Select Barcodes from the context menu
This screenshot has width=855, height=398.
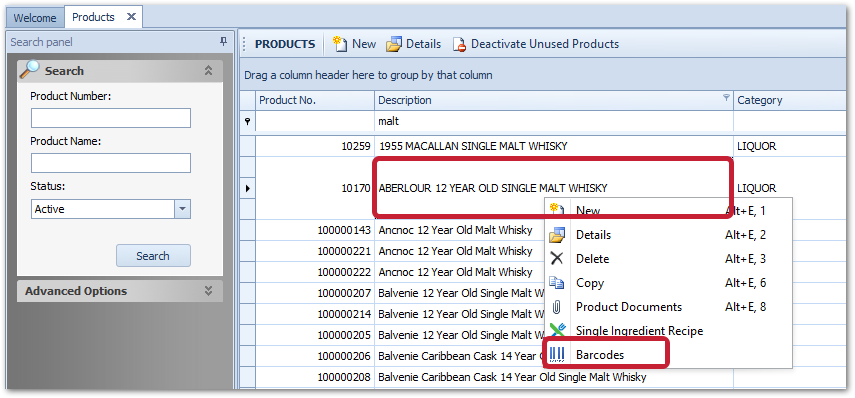670,355
